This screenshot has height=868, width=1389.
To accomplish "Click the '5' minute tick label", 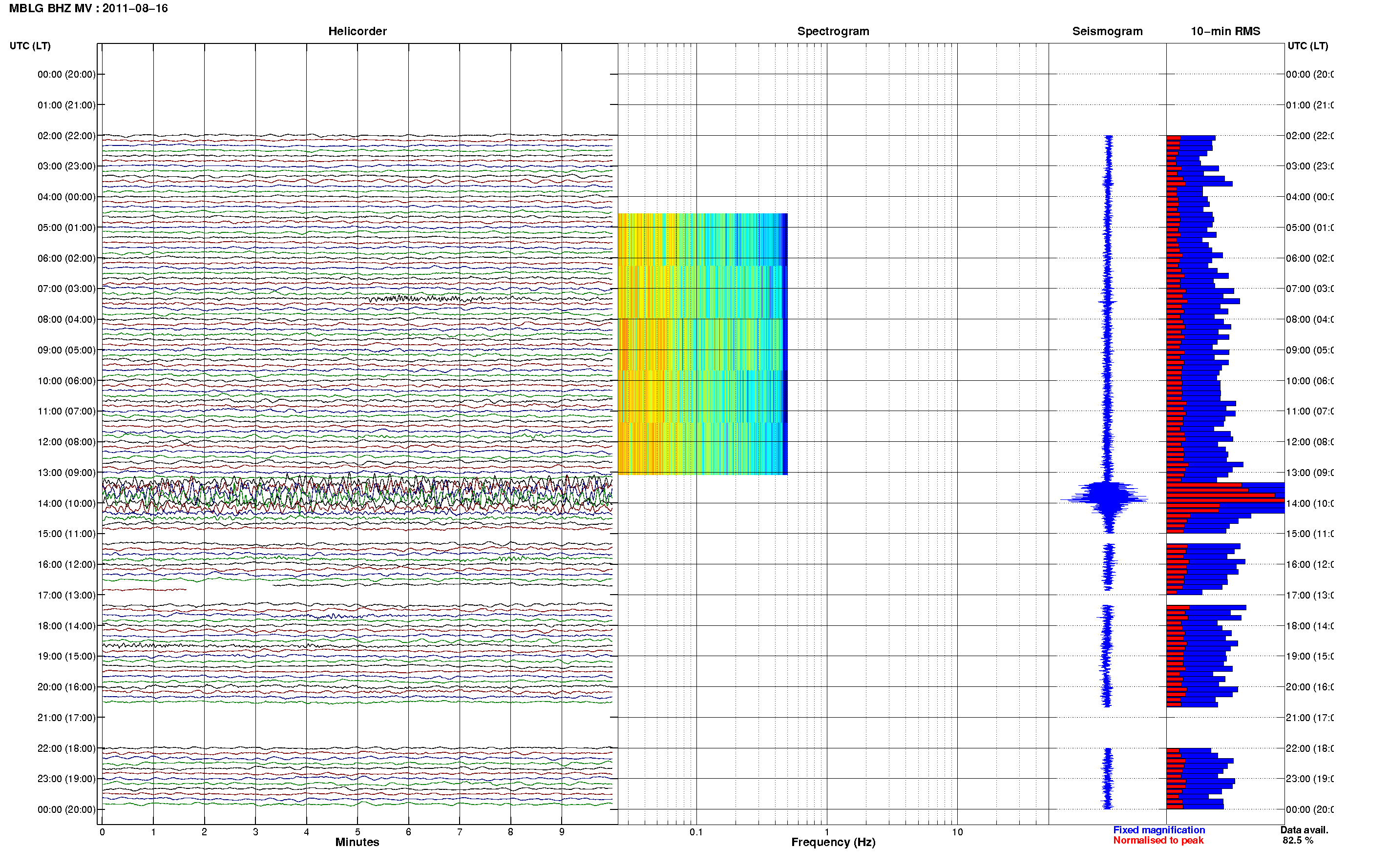I will click(358, 832).
